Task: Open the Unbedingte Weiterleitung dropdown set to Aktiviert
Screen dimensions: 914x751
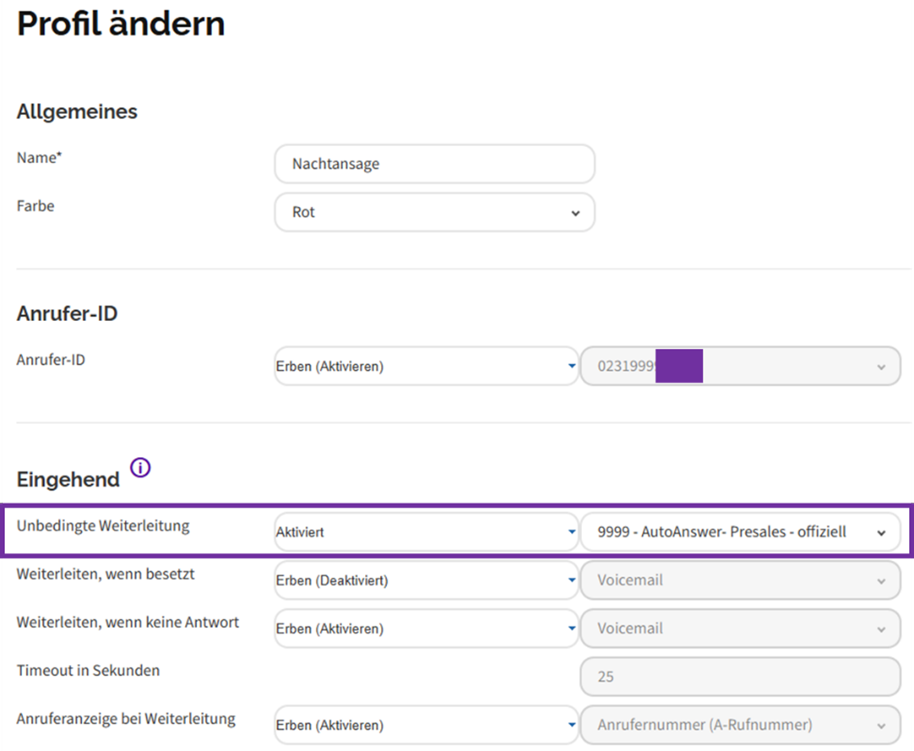Action: coord(426,532)
